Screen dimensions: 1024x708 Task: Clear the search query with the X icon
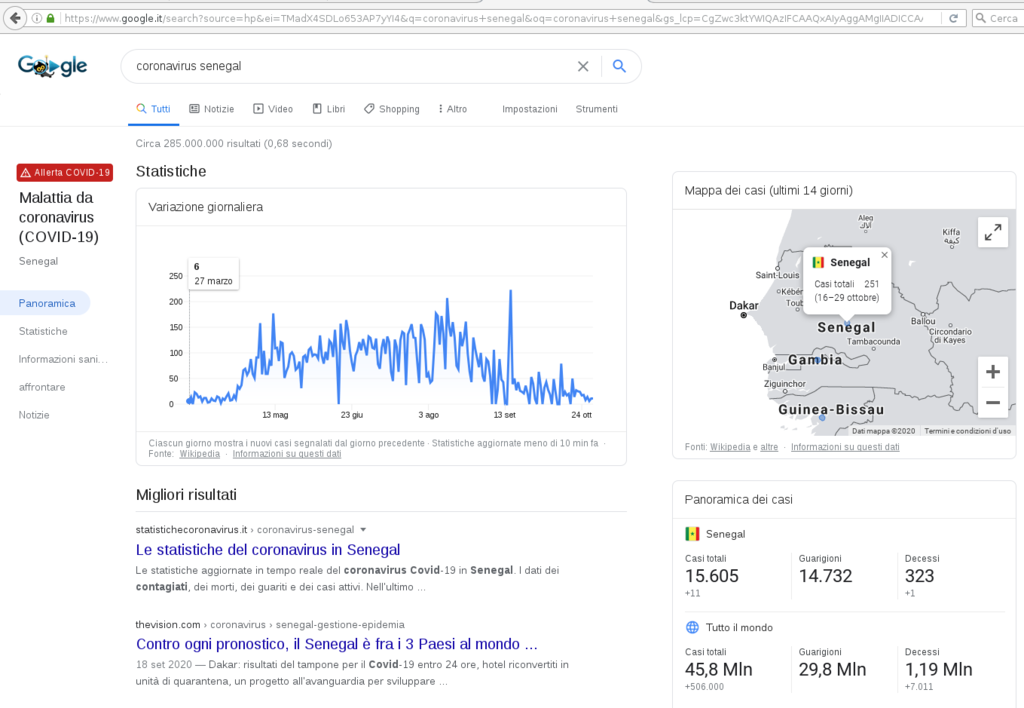[583, 66]
